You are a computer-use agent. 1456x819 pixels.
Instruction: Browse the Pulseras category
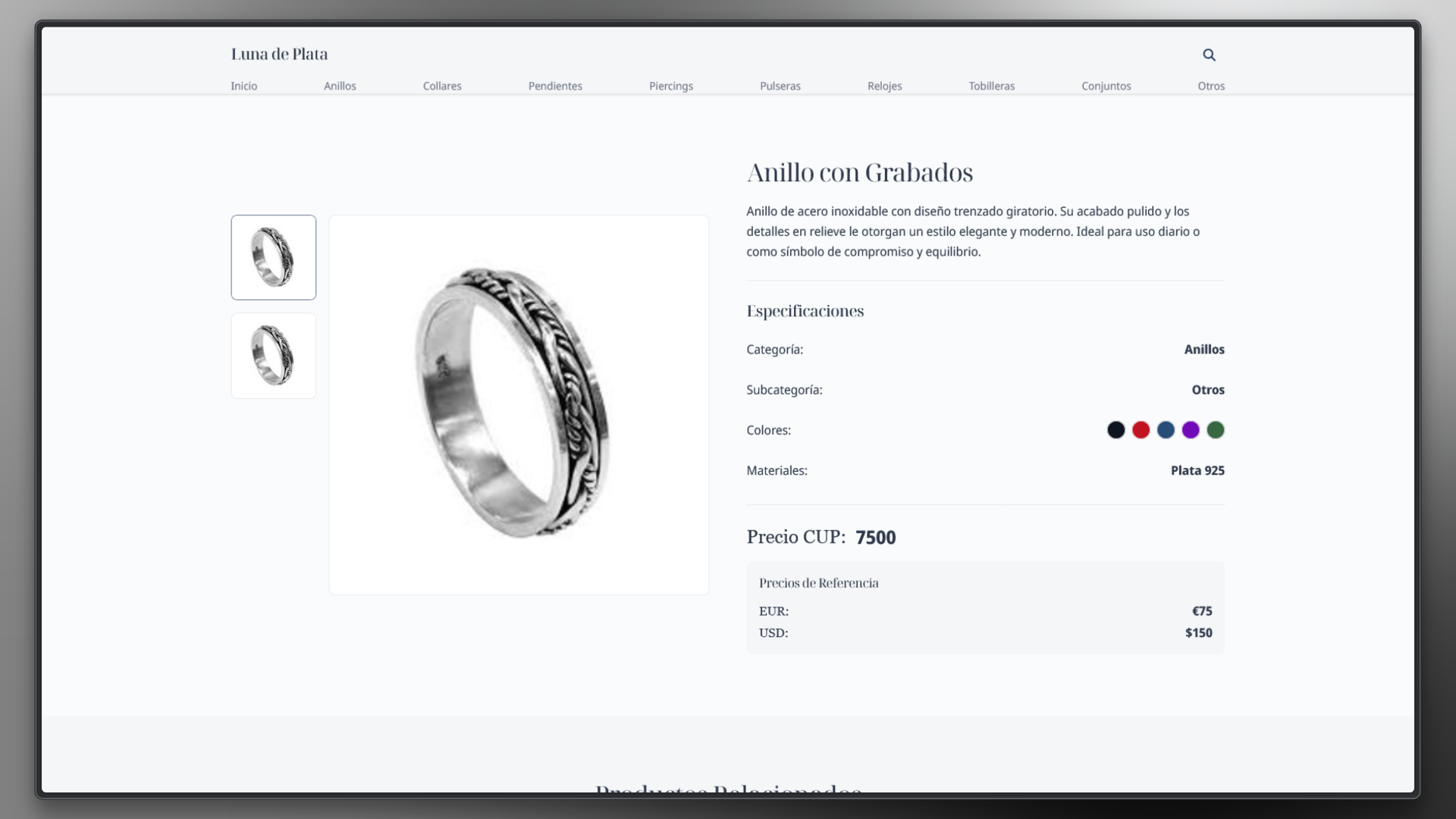tap(780, 86)
